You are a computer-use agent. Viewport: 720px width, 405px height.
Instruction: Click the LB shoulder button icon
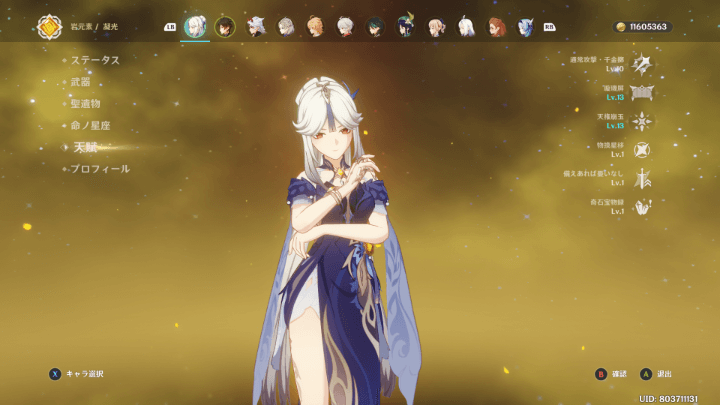click(x=170, y=27)
